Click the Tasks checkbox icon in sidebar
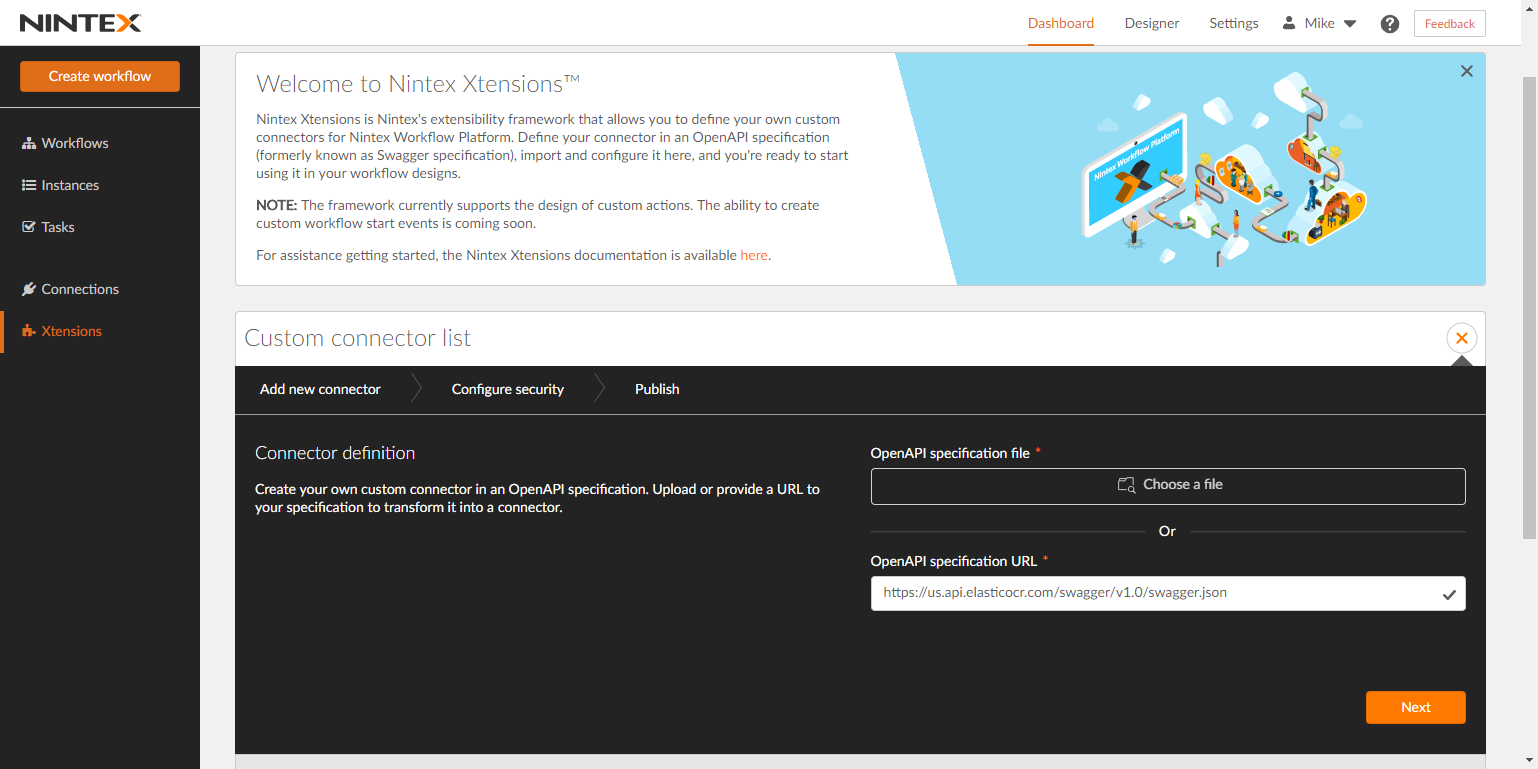Screen dimensions: 1538x769 click(x=29, y=227)
